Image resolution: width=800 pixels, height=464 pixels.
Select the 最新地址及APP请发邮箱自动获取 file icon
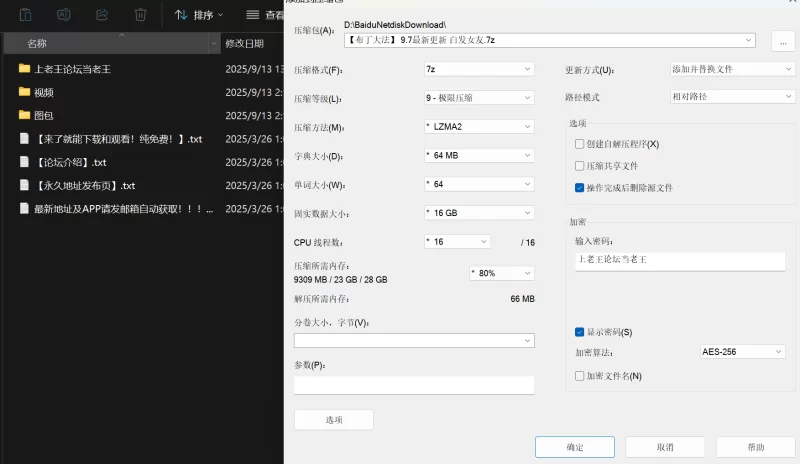[24, 208]
